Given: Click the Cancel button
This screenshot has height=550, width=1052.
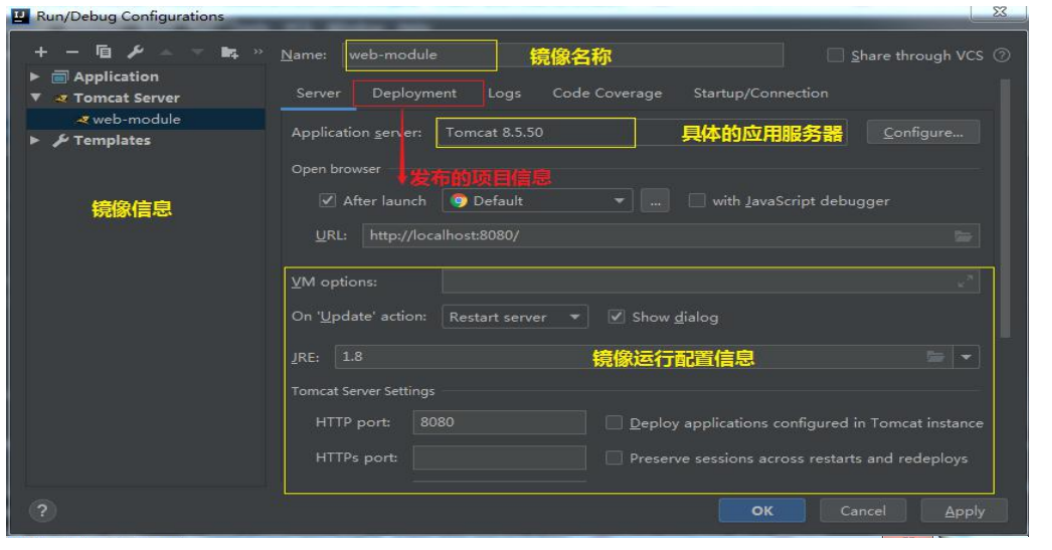Looking at the screenshot, I should 863,510.
